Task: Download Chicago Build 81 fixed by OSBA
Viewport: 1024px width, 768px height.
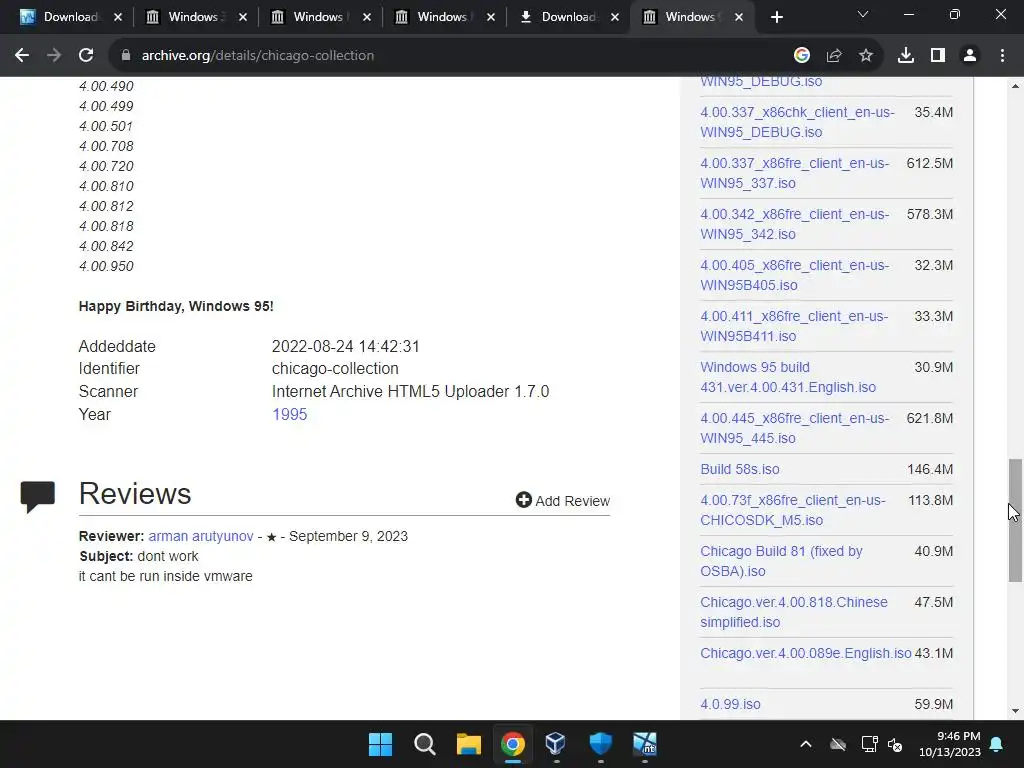Action: coord(781,561)
